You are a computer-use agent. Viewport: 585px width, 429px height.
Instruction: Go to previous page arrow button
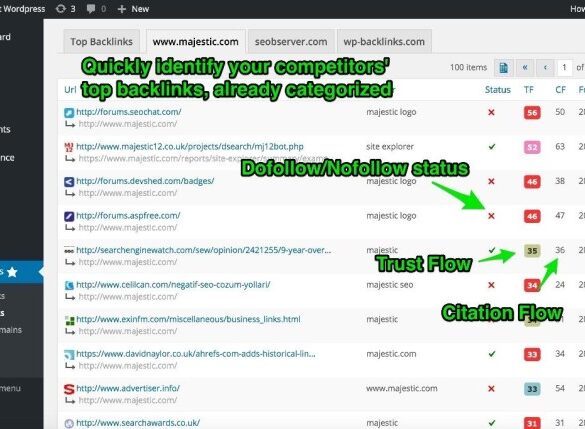coord(545,68)
